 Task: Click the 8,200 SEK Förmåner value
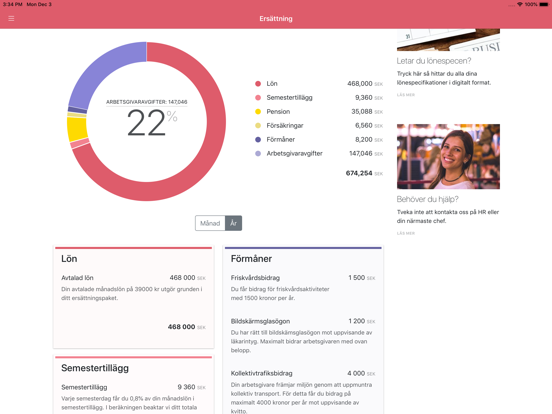369,139
